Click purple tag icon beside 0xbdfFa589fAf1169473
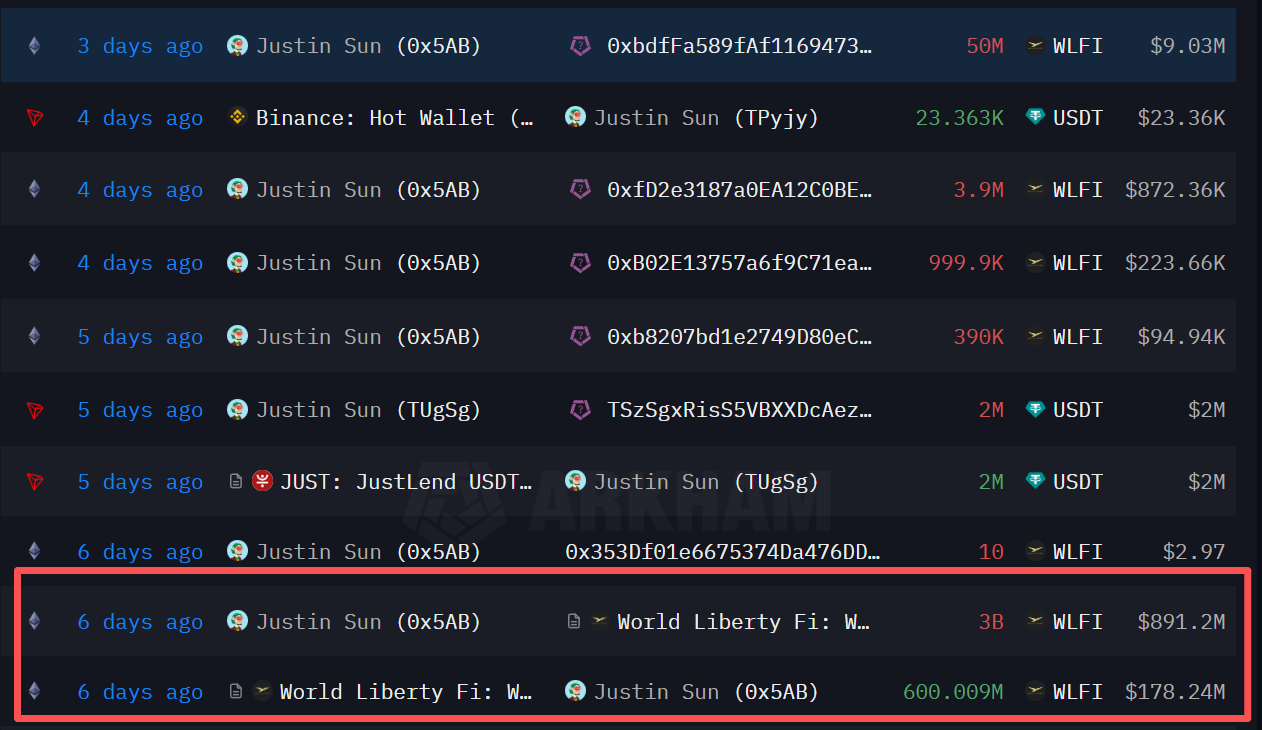1262x730 pixels. (580, 45)
